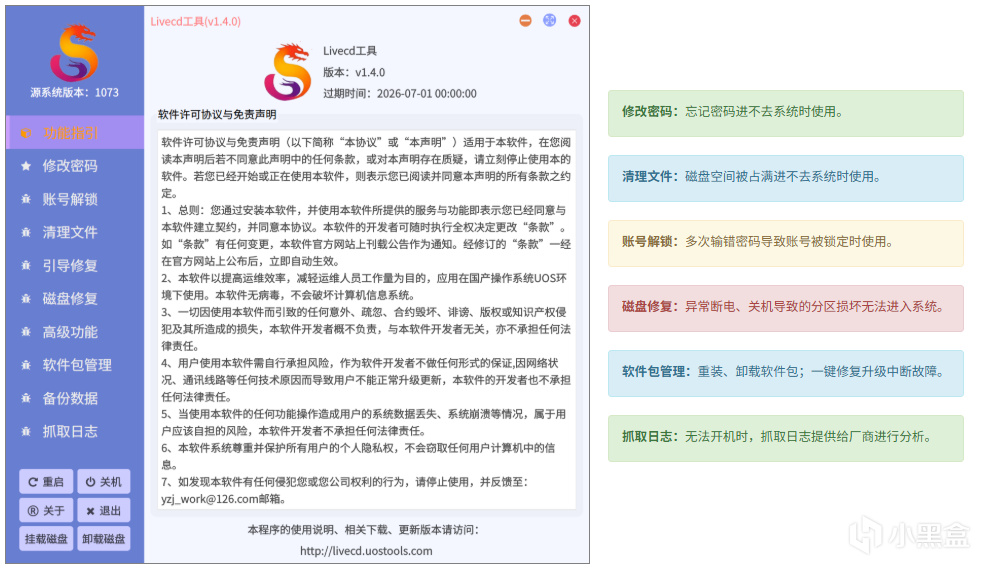The image size is (999, 569).
Task: Open 备份数据 in the sidebar
Action: (75, 398)
